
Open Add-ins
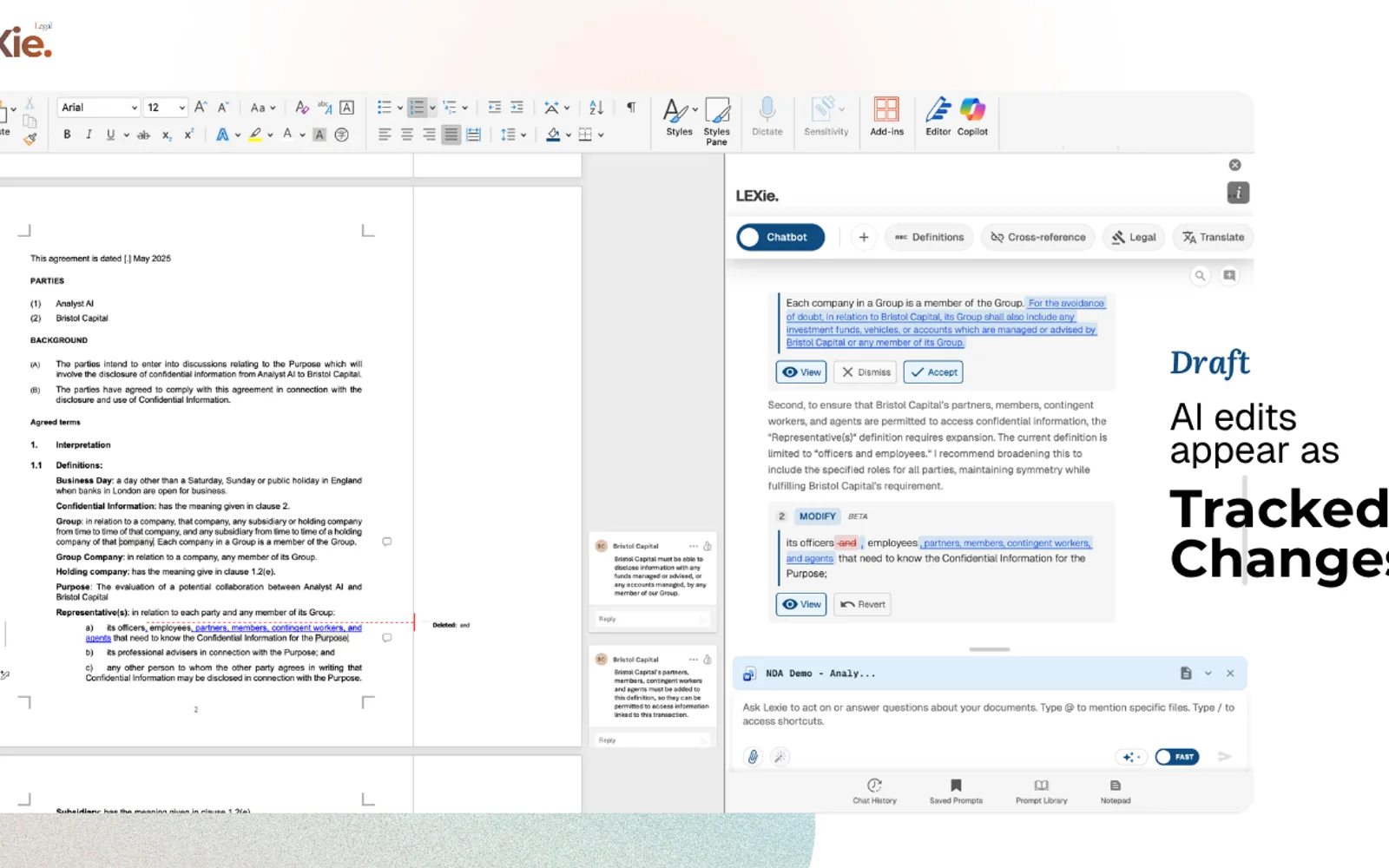coord(886,117)
